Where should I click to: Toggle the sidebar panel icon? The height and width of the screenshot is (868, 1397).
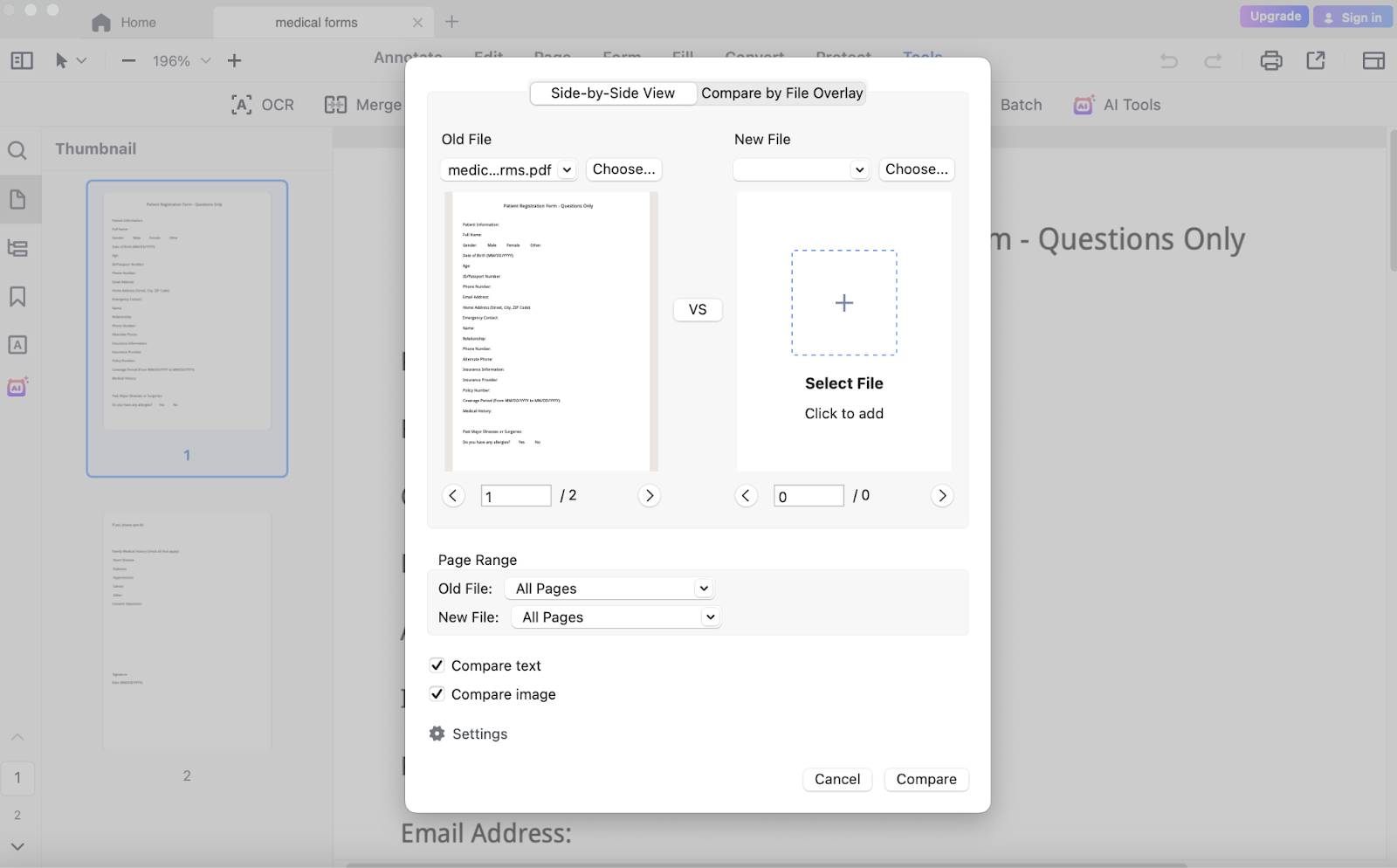(x=22, y=60)
